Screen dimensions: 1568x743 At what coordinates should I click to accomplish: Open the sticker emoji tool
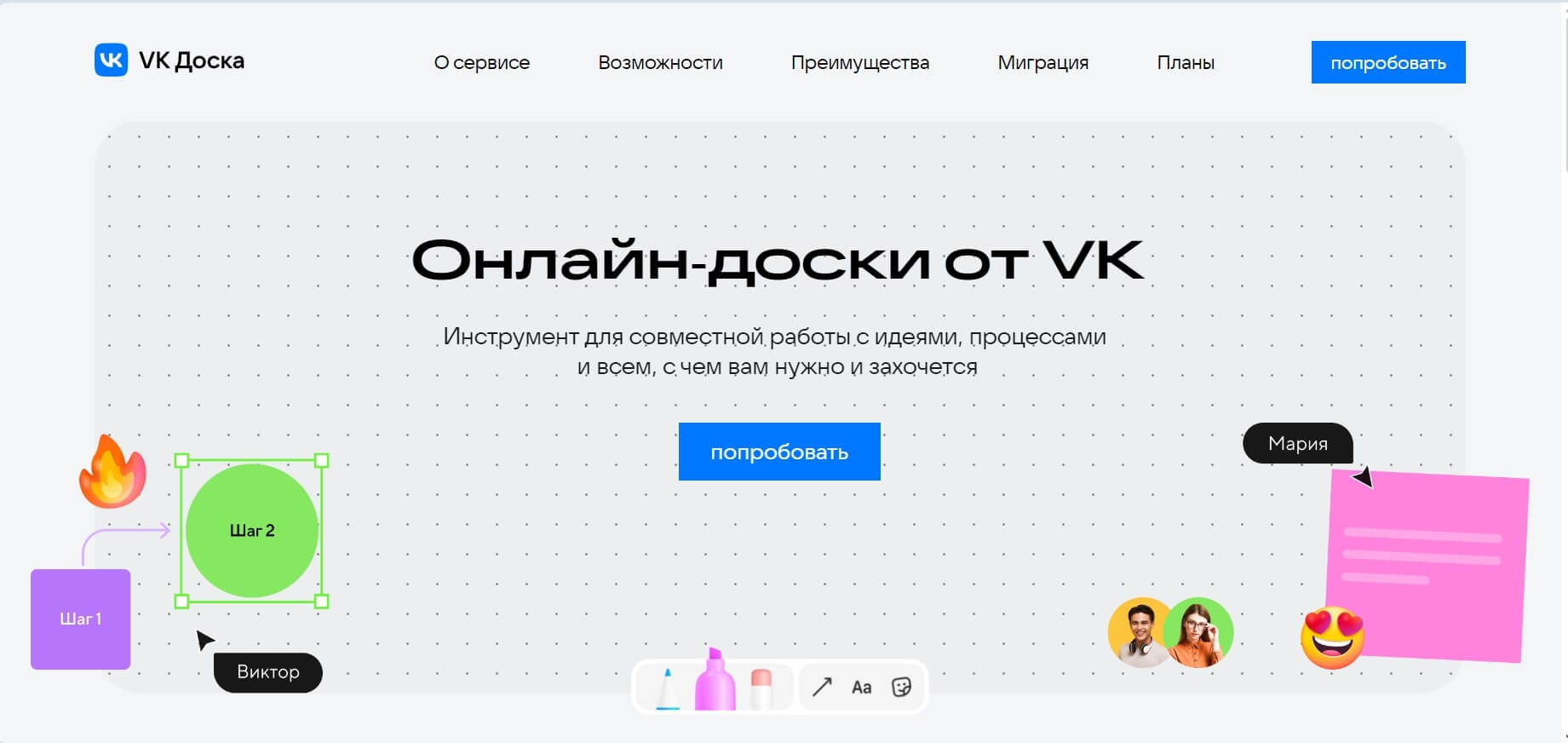click(x=901, y=687)
